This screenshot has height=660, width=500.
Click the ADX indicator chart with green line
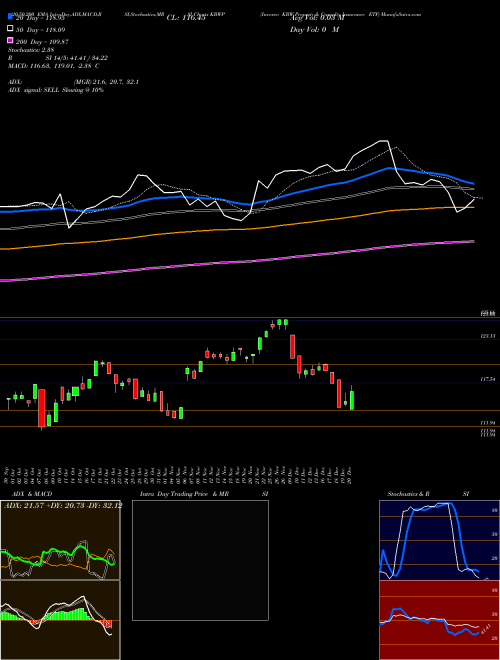[60, 540]
